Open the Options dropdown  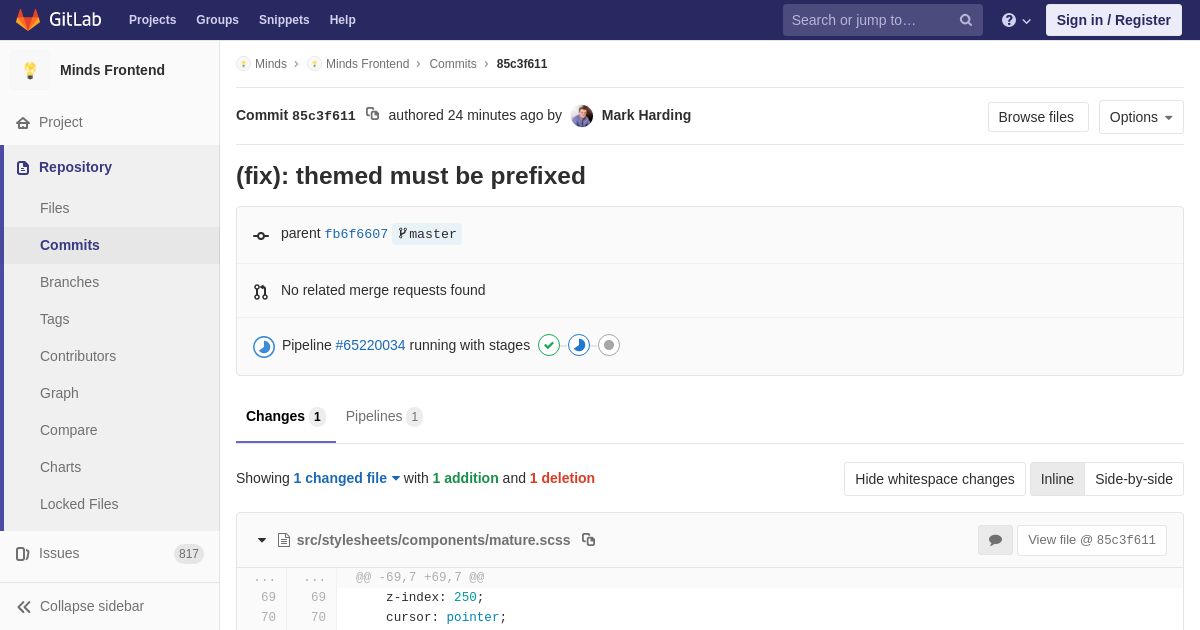1141,117
